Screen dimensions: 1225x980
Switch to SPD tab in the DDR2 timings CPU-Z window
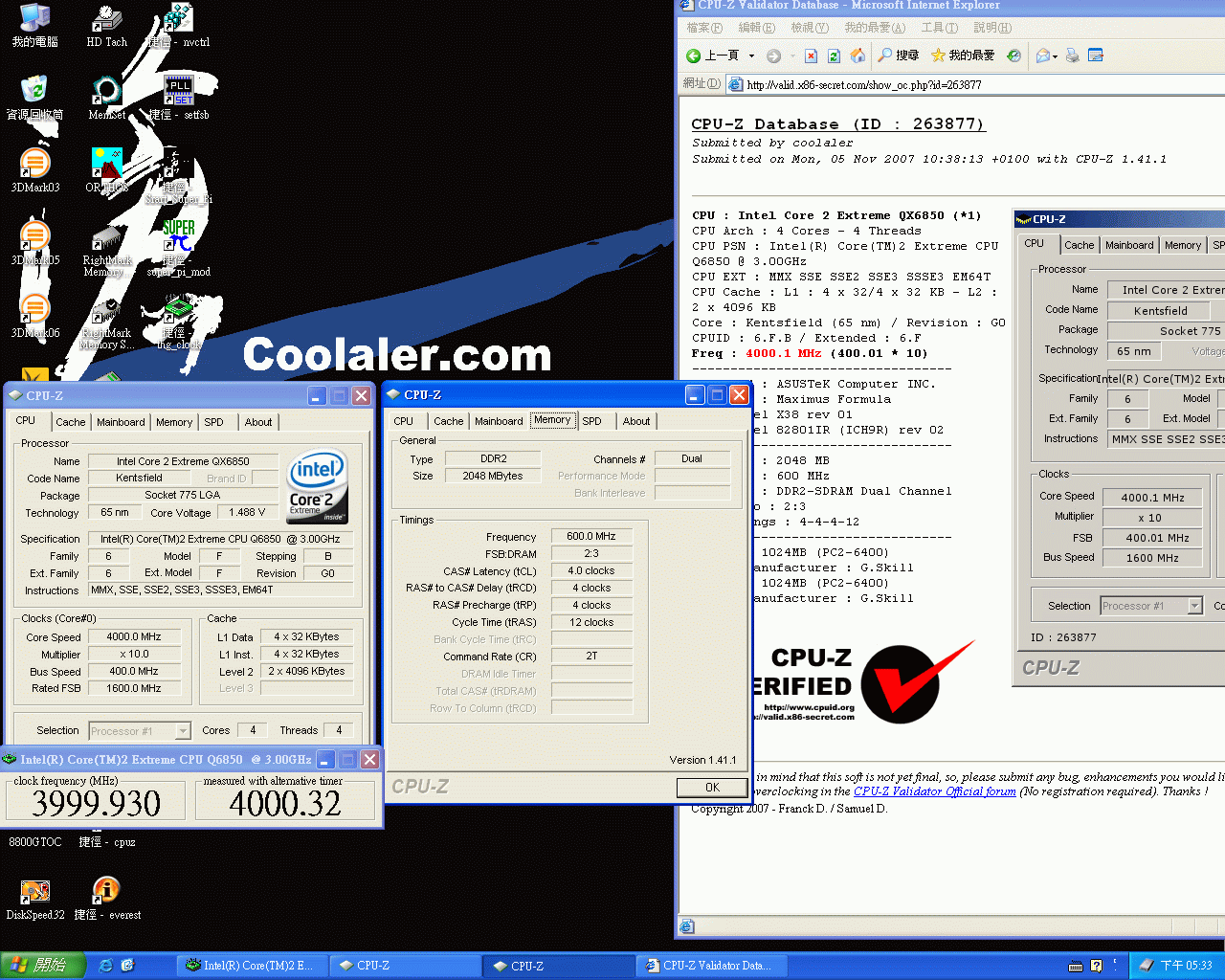[592, 421]
